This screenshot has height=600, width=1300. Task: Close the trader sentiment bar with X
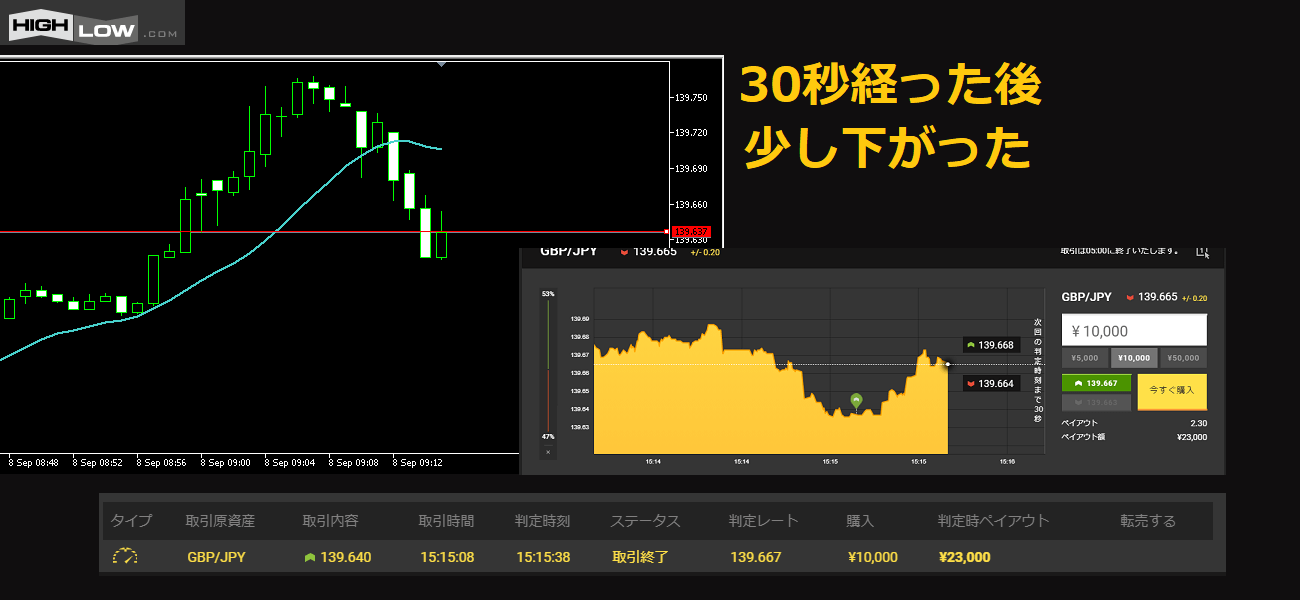pos(547,452)
